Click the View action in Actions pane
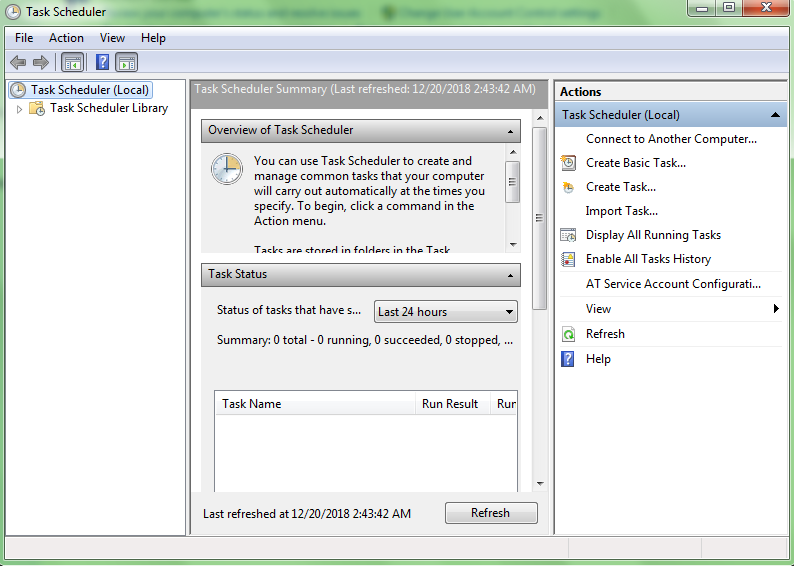This screenshot has height=566, width=794. click(x=598, y=309)
